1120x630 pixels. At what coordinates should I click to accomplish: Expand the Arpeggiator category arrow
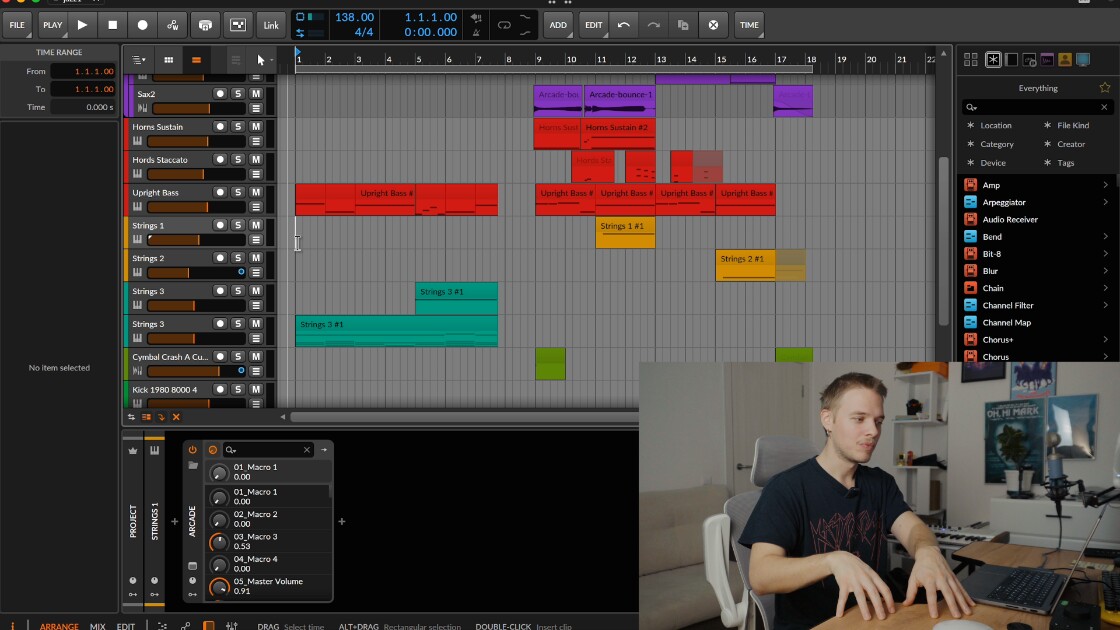click(1105, 202)
